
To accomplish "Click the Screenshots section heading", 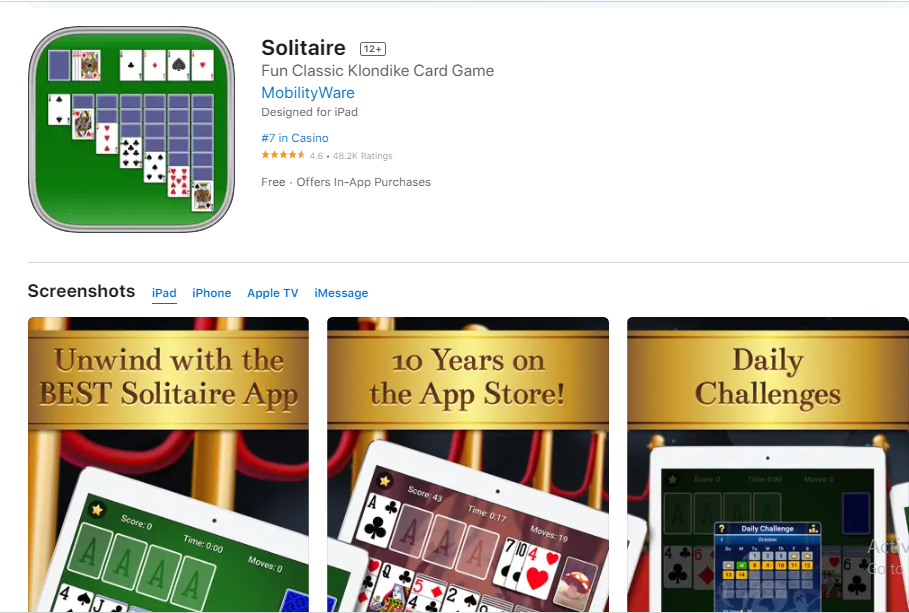I will 81,291.
